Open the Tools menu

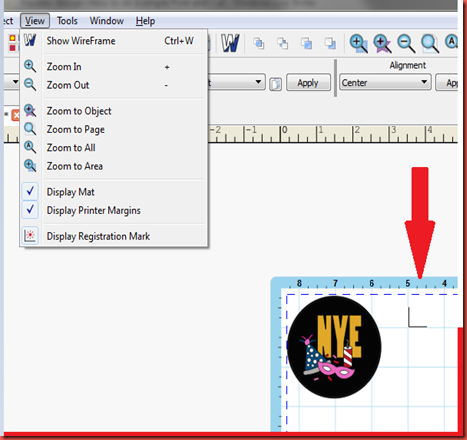click(x=67, y=21)
